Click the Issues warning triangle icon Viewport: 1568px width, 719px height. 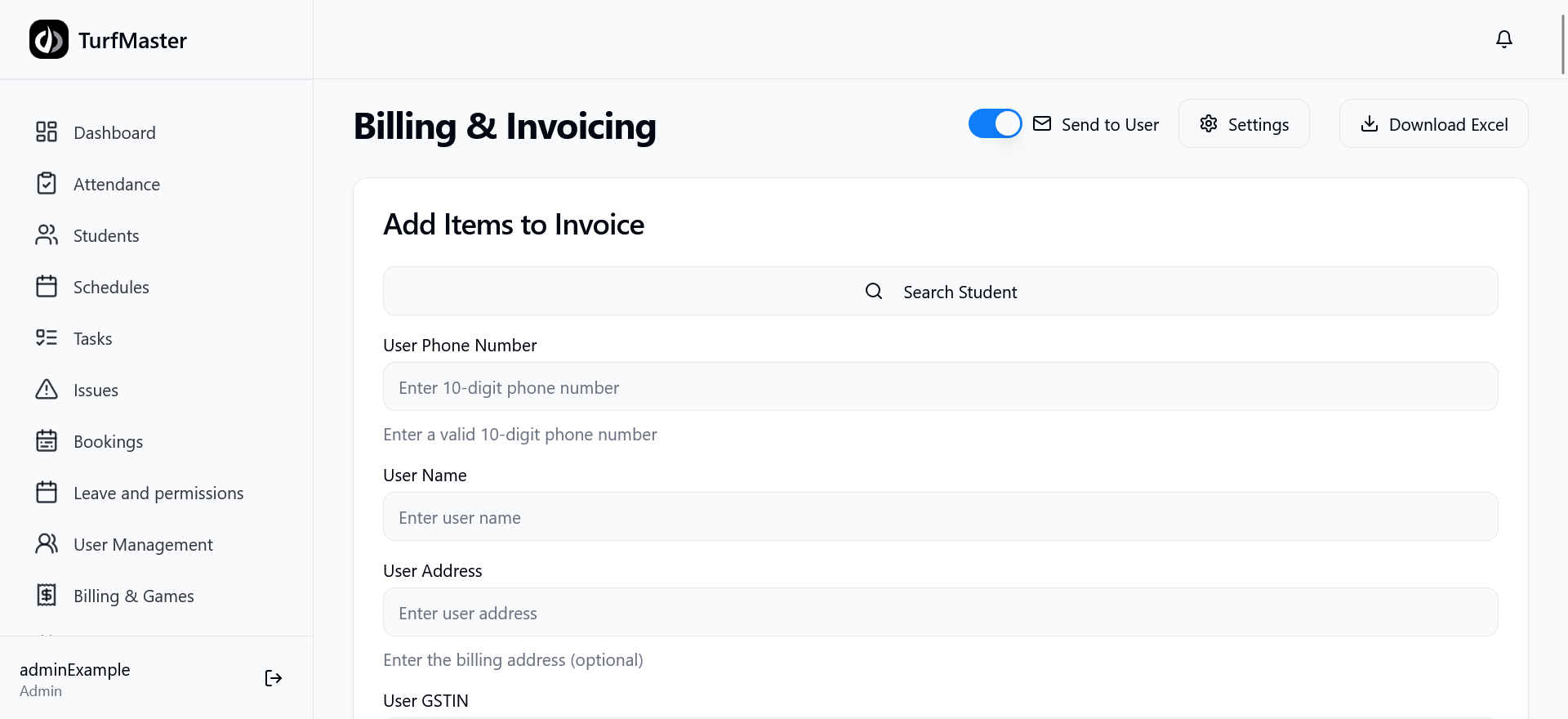(47, 390)
